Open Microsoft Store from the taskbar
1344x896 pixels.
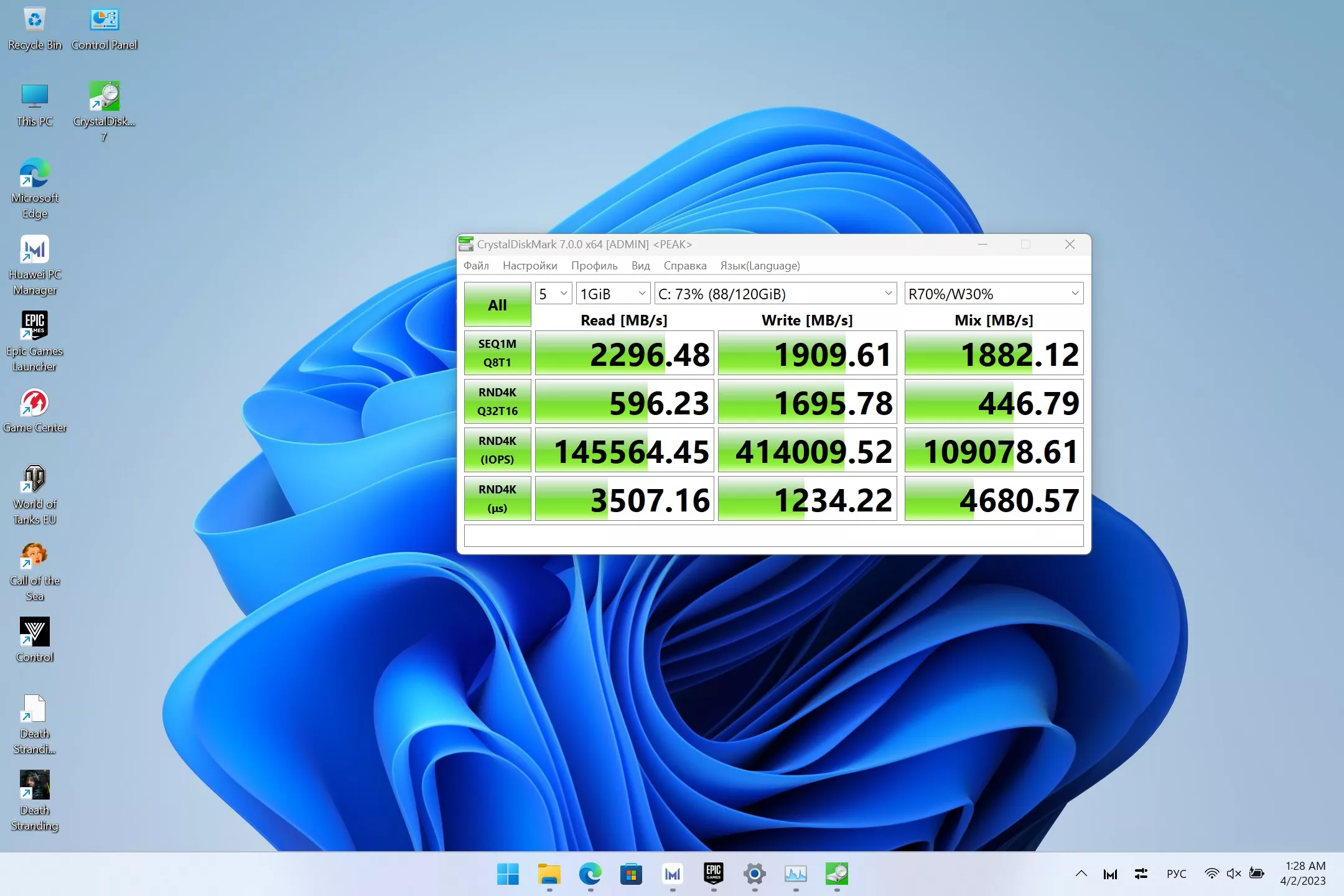(x=631, y=874)
